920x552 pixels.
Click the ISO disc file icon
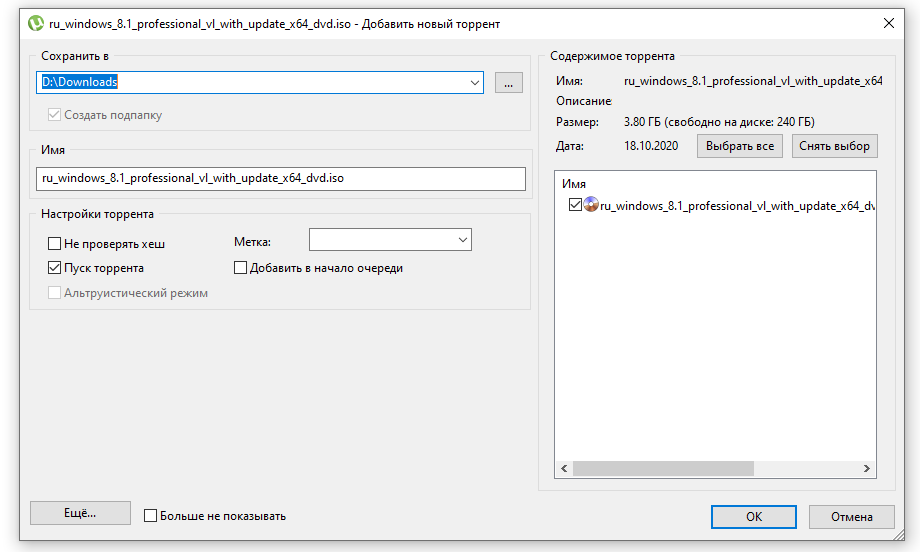point(590,205)
